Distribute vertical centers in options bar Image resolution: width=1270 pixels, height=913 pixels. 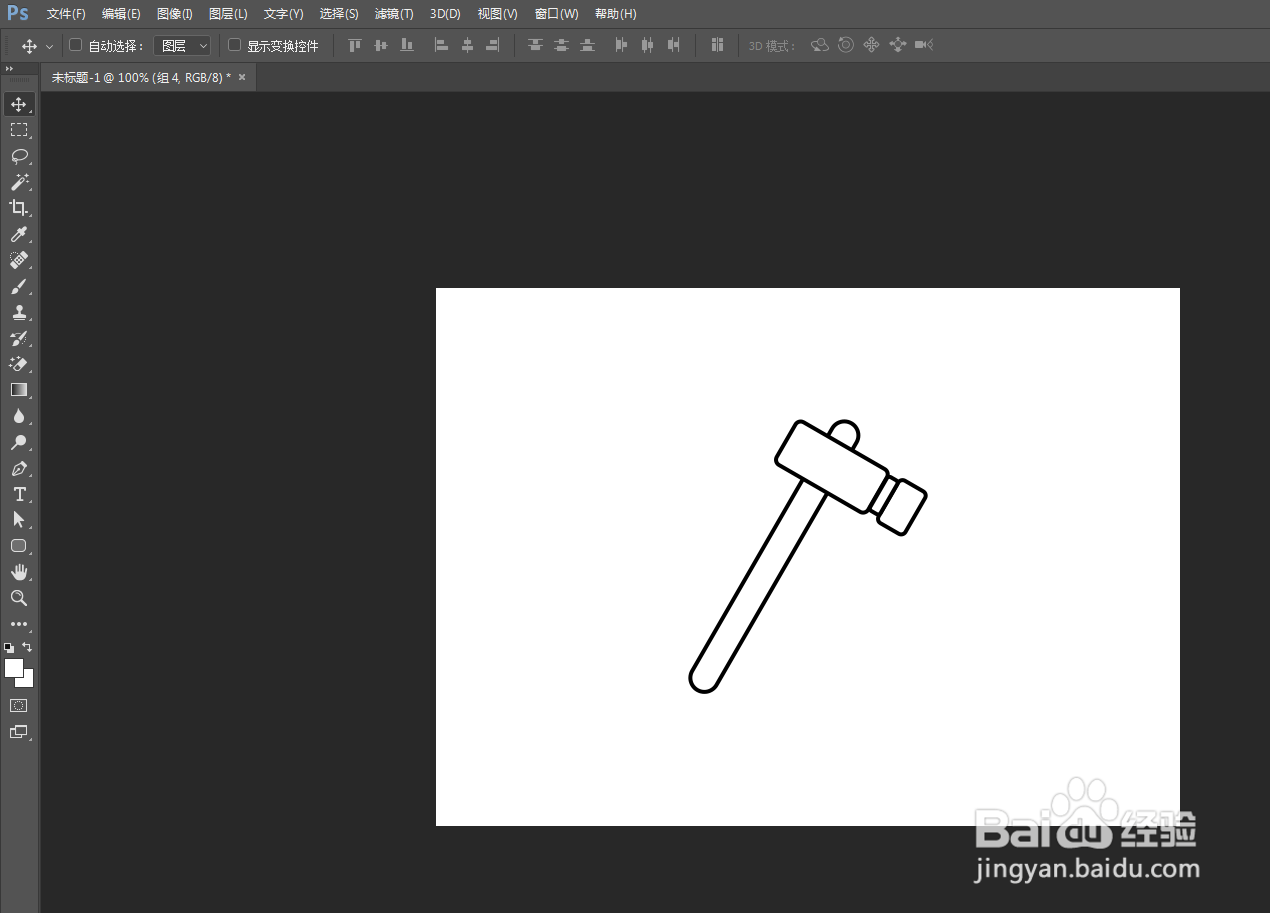pyautogui.click(x=561, y=45)
